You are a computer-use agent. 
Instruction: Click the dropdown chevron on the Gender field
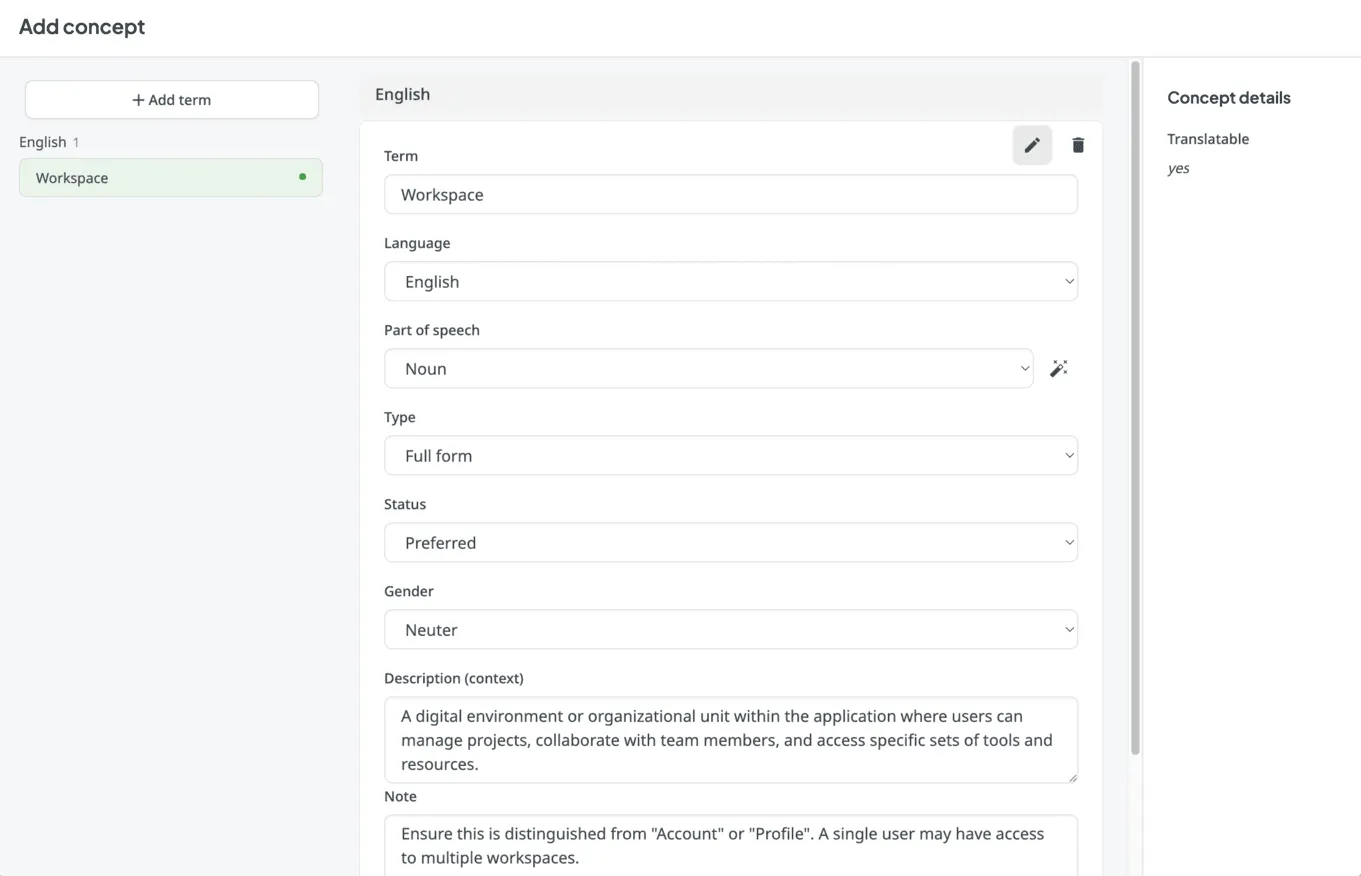coord(1069,630)
